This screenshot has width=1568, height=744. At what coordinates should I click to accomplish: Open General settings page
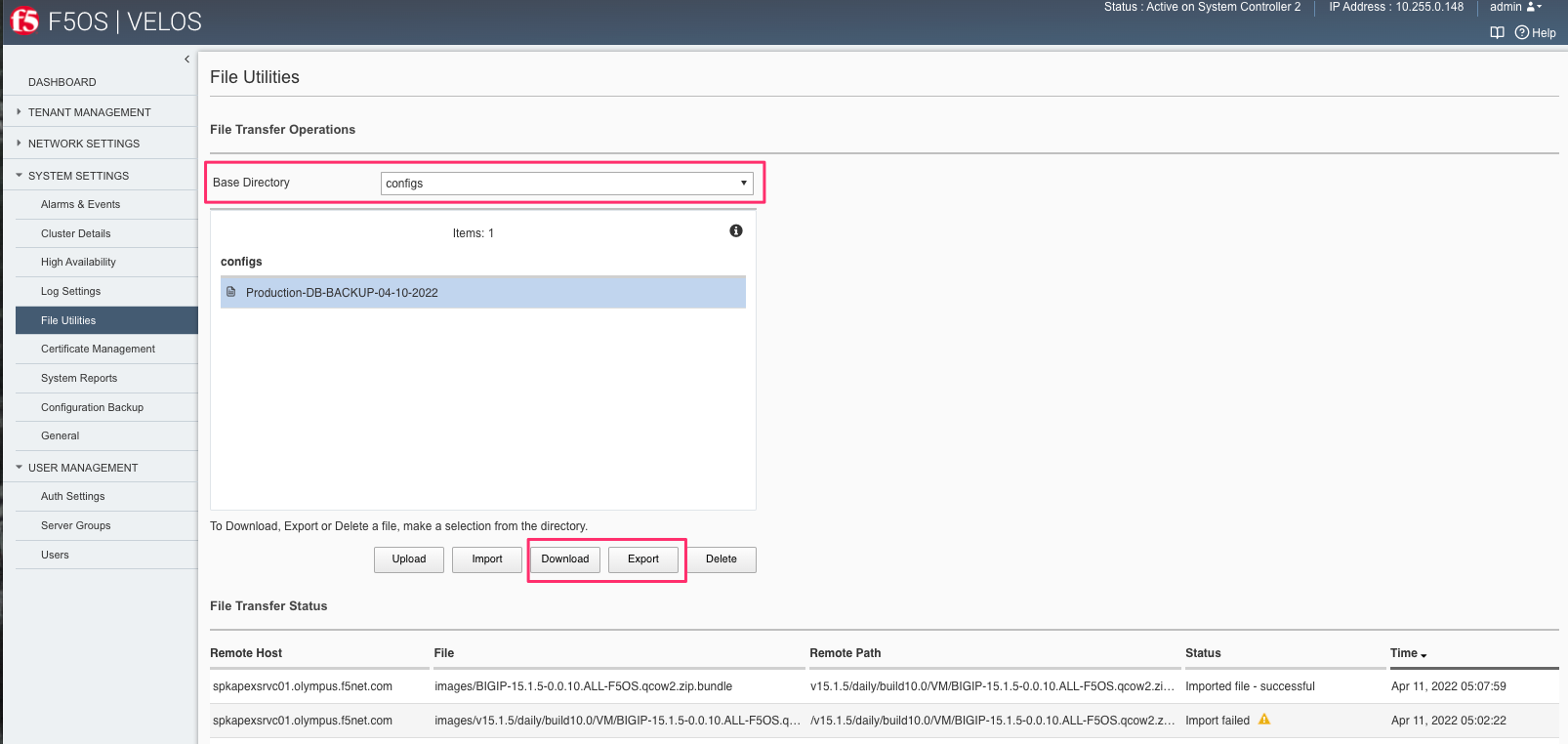pyautogui.click(x=60, y=435)
